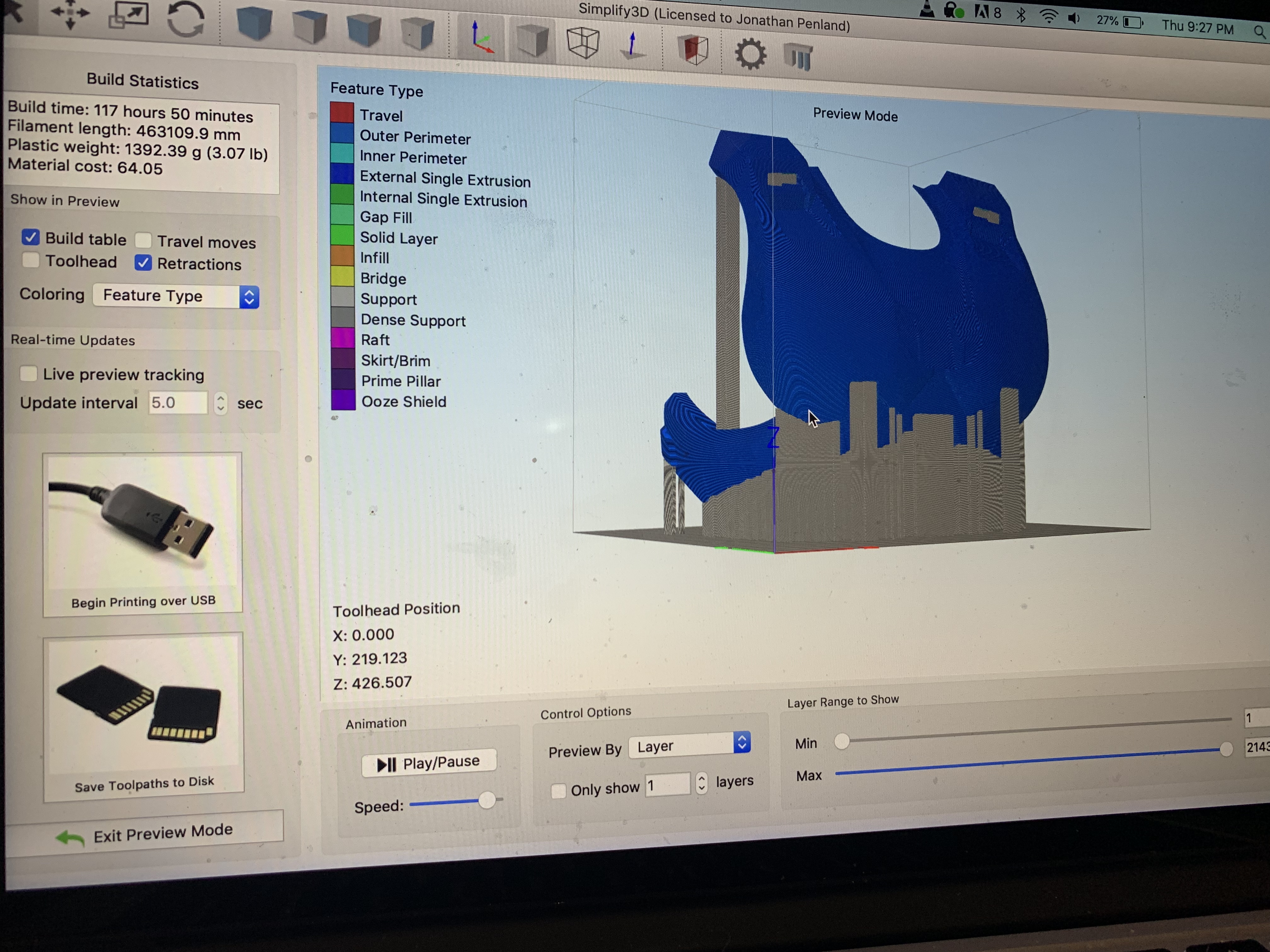Open the Preview By Layer dropdown
Viewport: 1270px width, 952px height.
[689, 745]
